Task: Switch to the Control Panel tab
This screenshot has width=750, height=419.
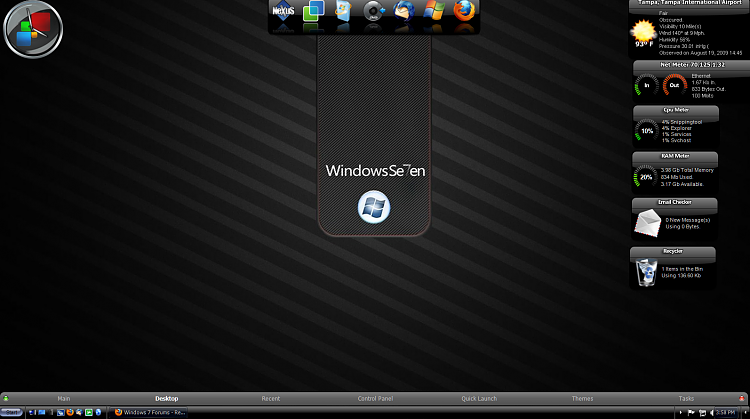Action: pyautogui.click(x=375, y=398)
